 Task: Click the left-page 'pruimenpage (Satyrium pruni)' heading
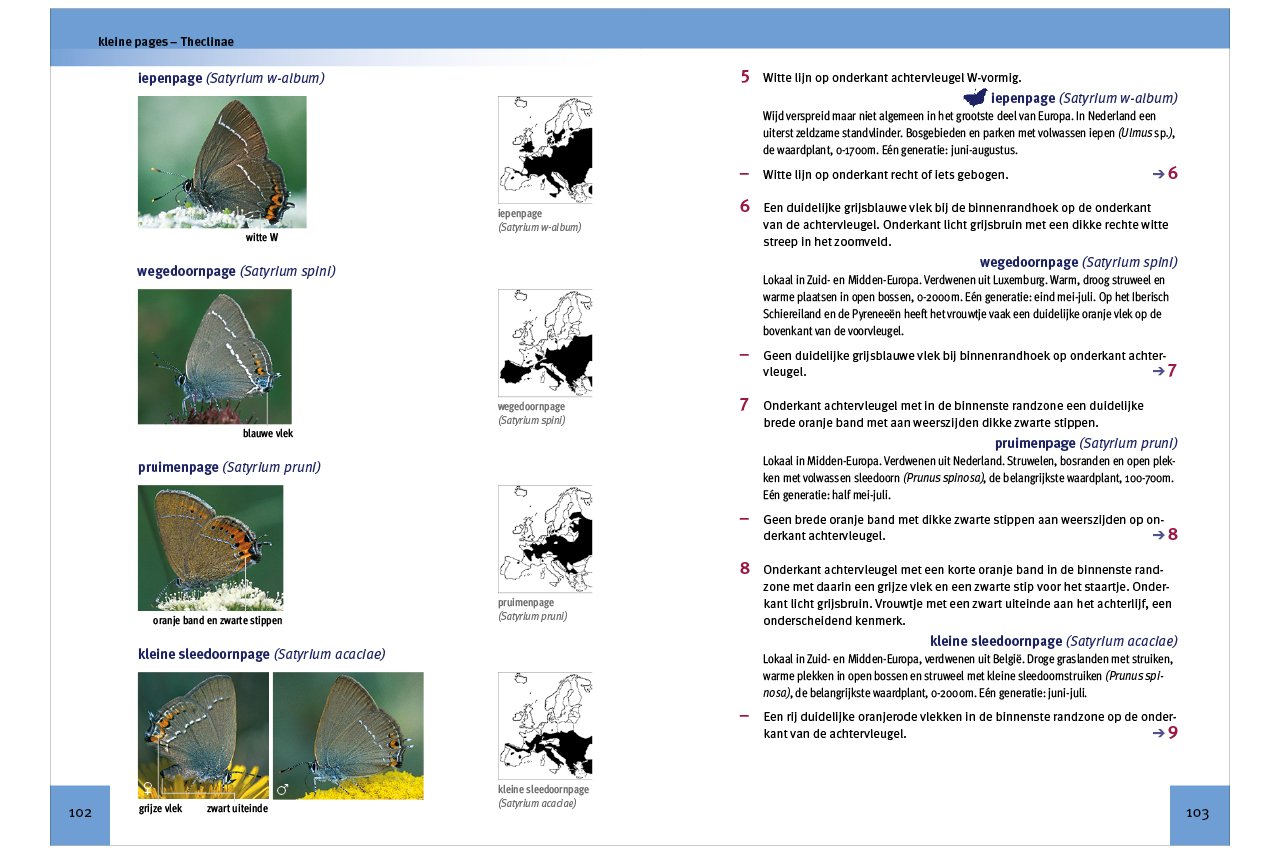click(229, 467)
